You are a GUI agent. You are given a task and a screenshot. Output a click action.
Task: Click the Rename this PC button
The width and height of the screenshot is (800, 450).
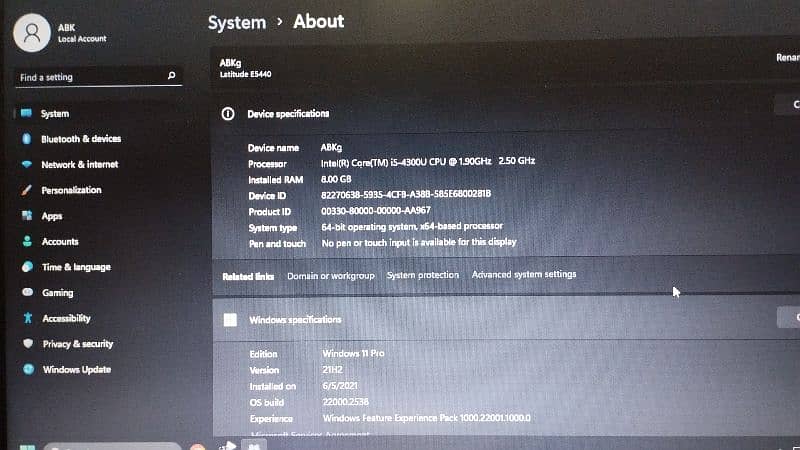pos(788,58)
